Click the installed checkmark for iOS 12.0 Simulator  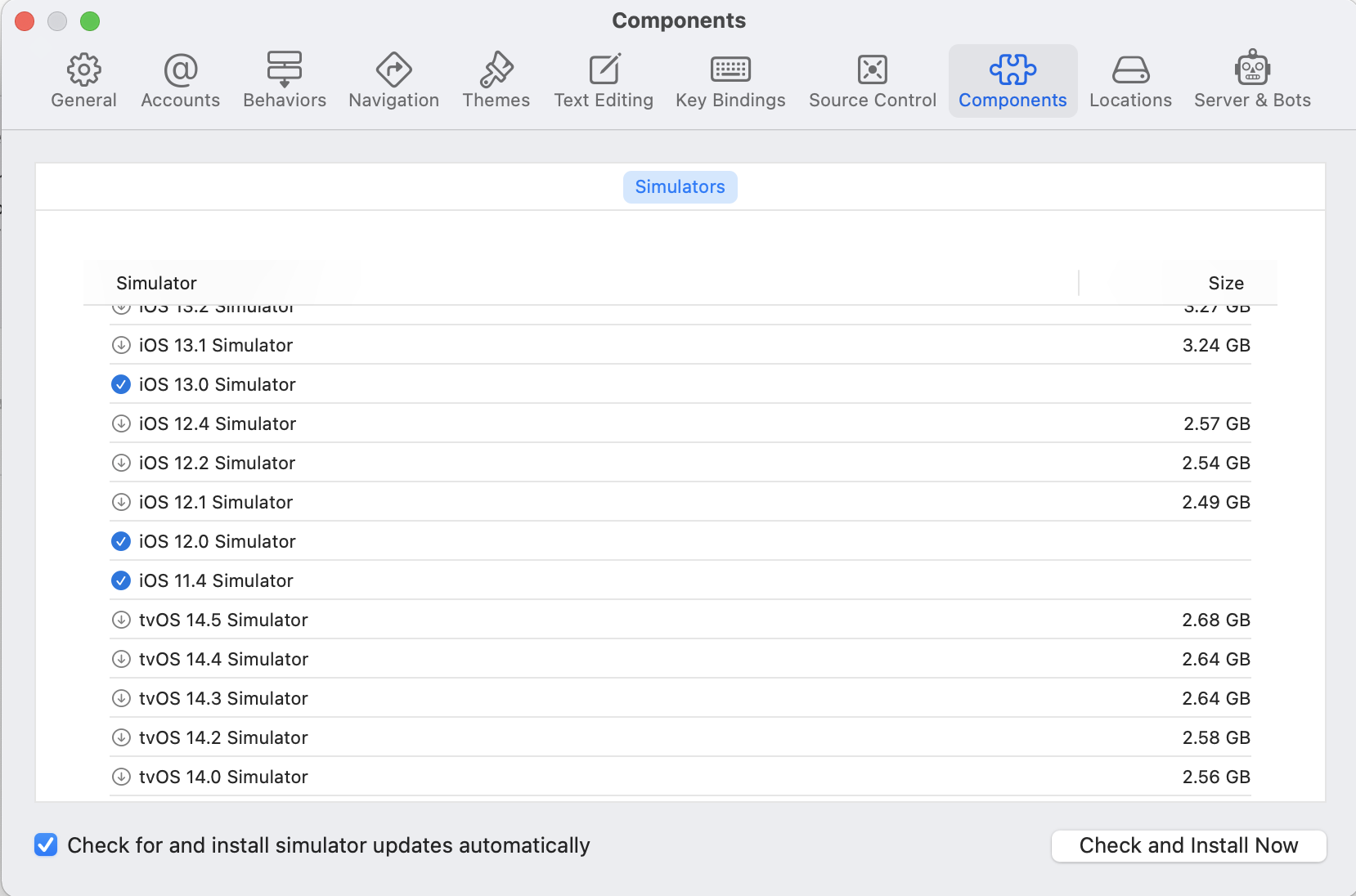click(x=121, y=541)
